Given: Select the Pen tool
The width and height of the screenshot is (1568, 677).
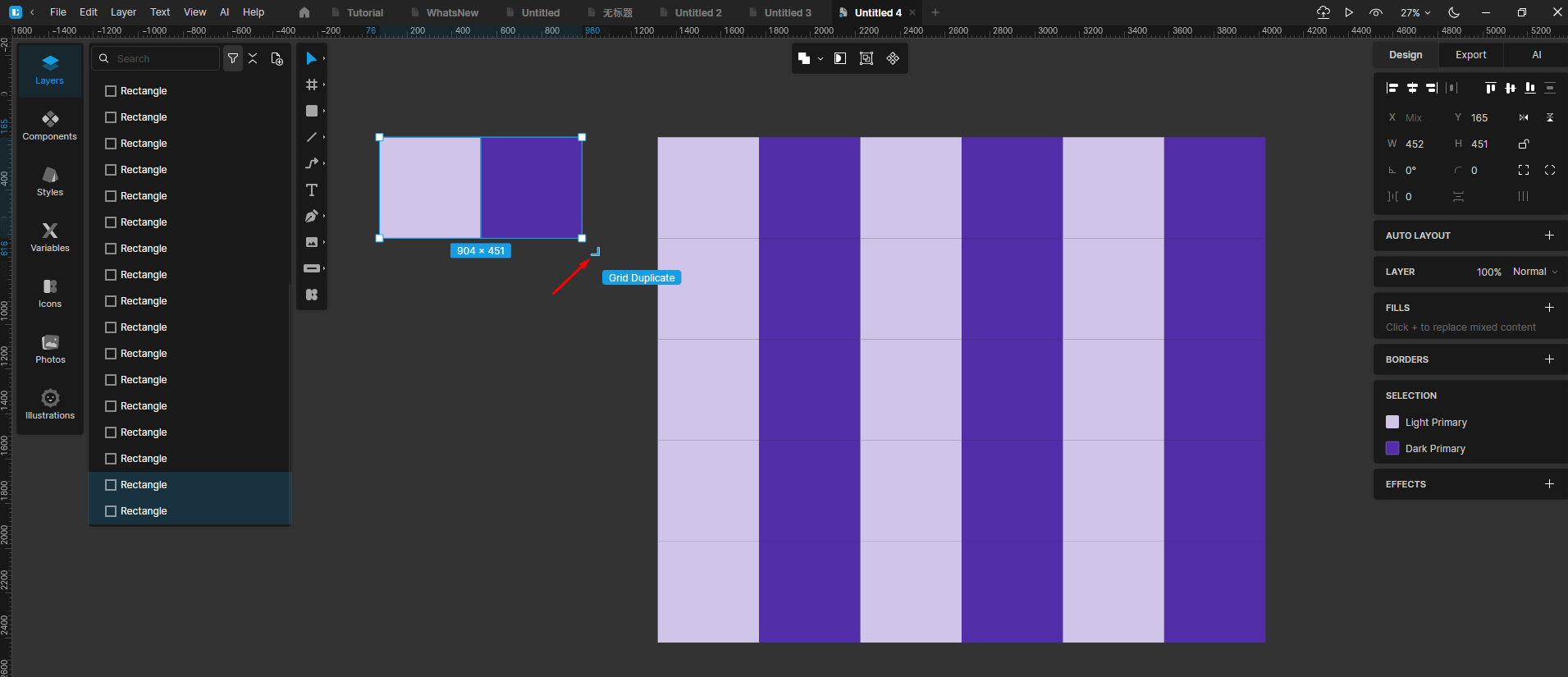Looking at the screenshot, I should tap(311, 216).
